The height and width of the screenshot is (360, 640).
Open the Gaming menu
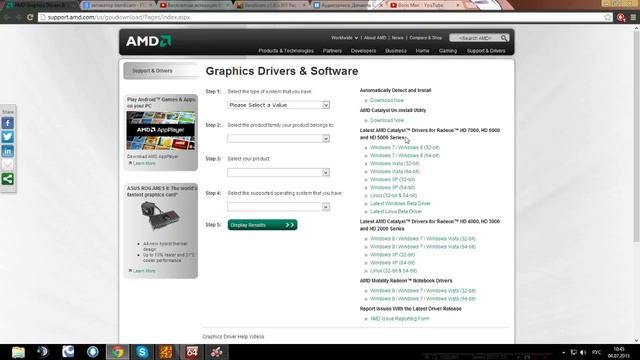[448, 51]
